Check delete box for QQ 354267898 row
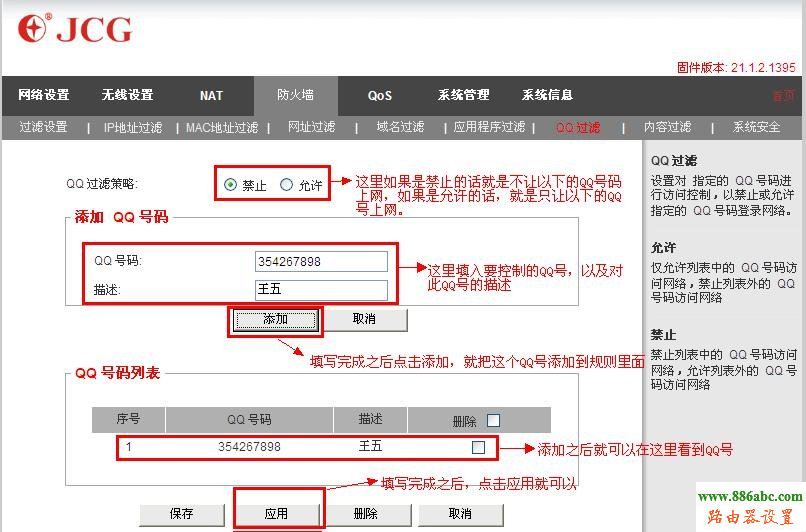This screenshot has width=806, height=532. pyautogui.click(x=479, y=448)
